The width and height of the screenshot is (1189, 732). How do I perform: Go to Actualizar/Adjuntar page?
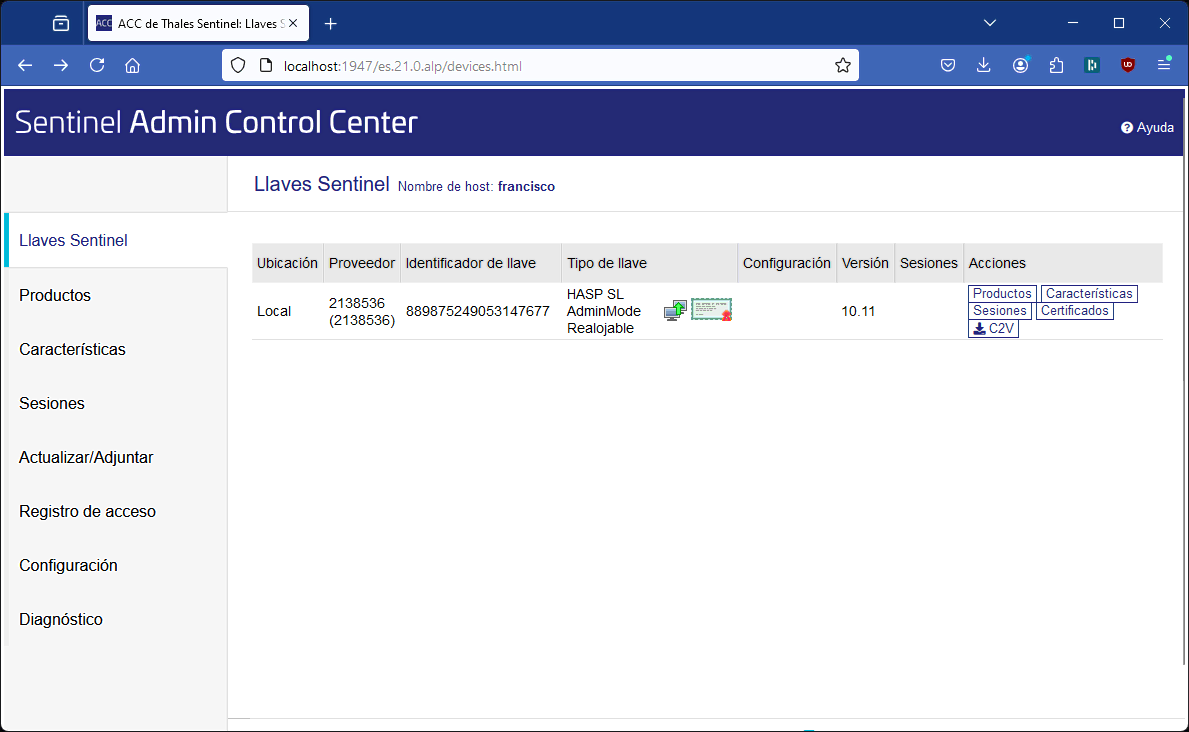[86, 457]
